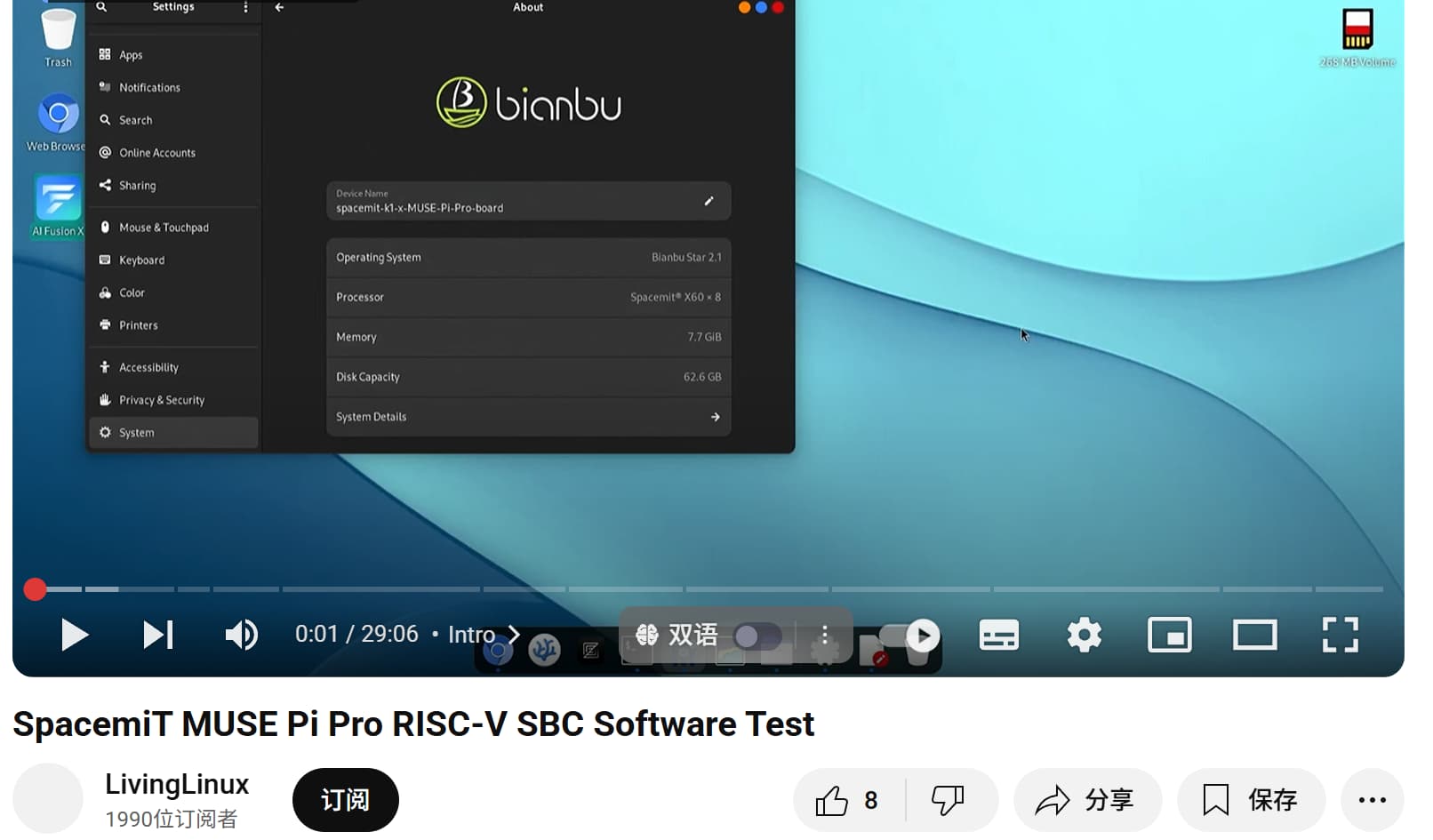Click the Processor Spacemit X60 row
This screenshot has width=1433, height=840.
click(x=528, y=297)
